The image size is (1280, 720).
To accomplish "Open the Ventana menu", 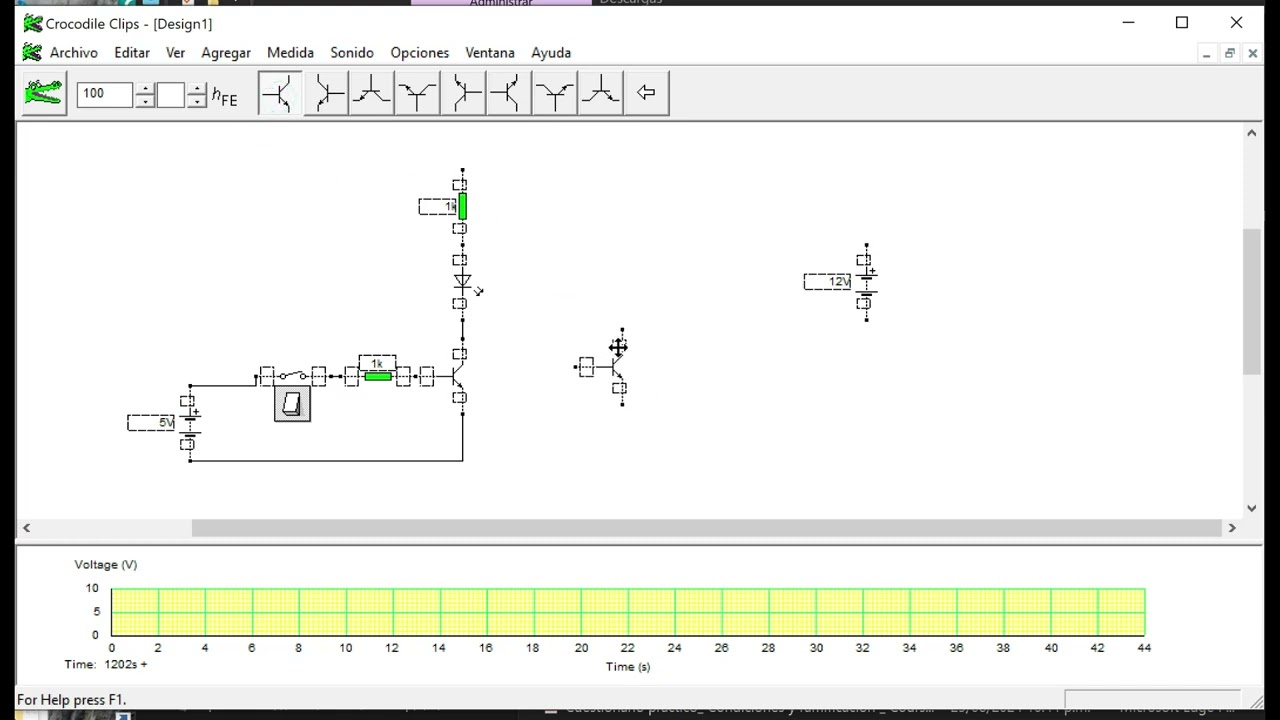I will click(490, 53).
